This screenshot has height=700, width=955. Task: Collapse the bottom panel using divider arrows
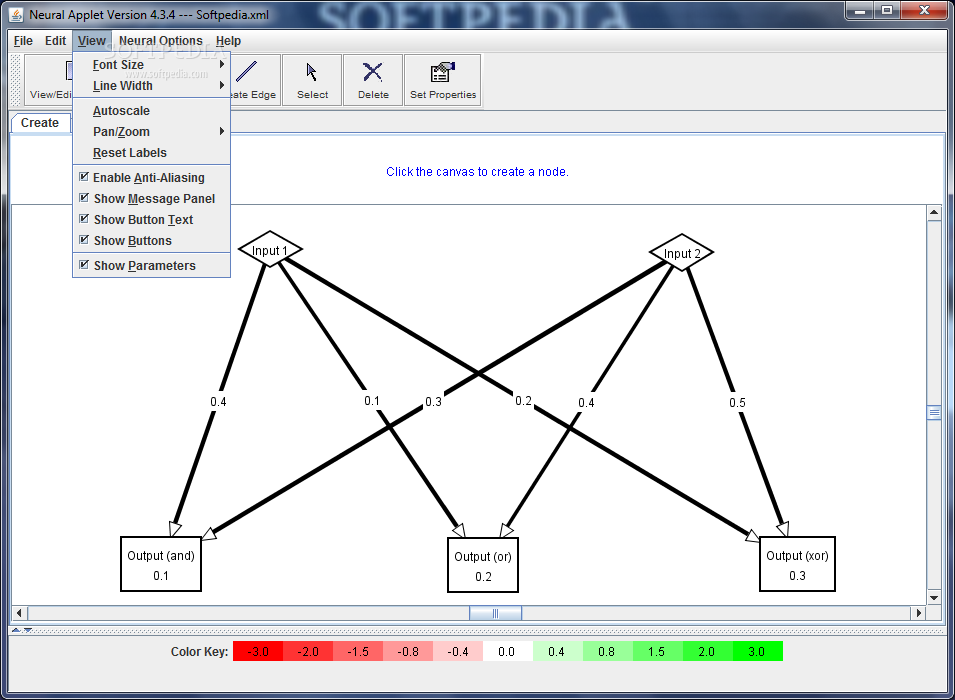point(27,630)
